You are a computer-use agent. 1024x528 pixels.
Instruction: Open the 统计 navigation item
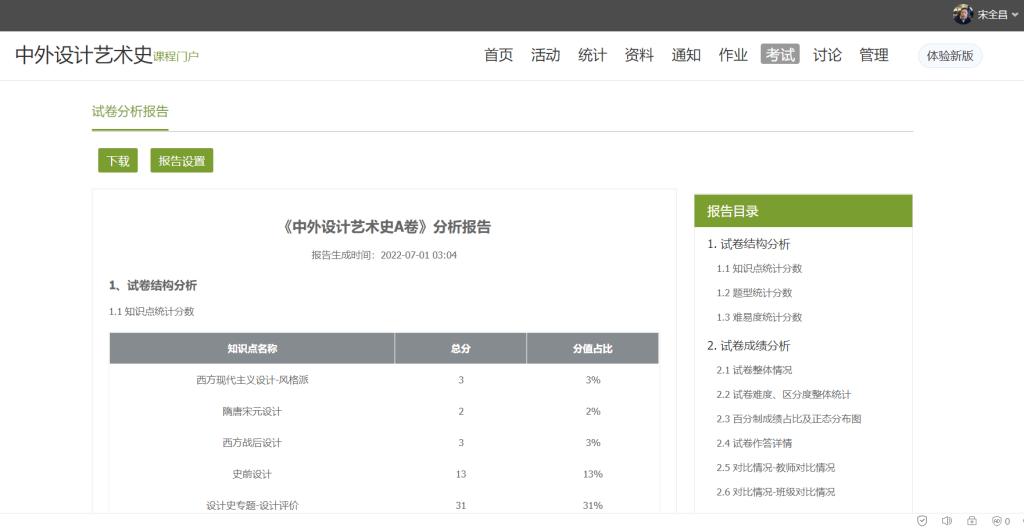pyautogui.click(x=592, y=55)
